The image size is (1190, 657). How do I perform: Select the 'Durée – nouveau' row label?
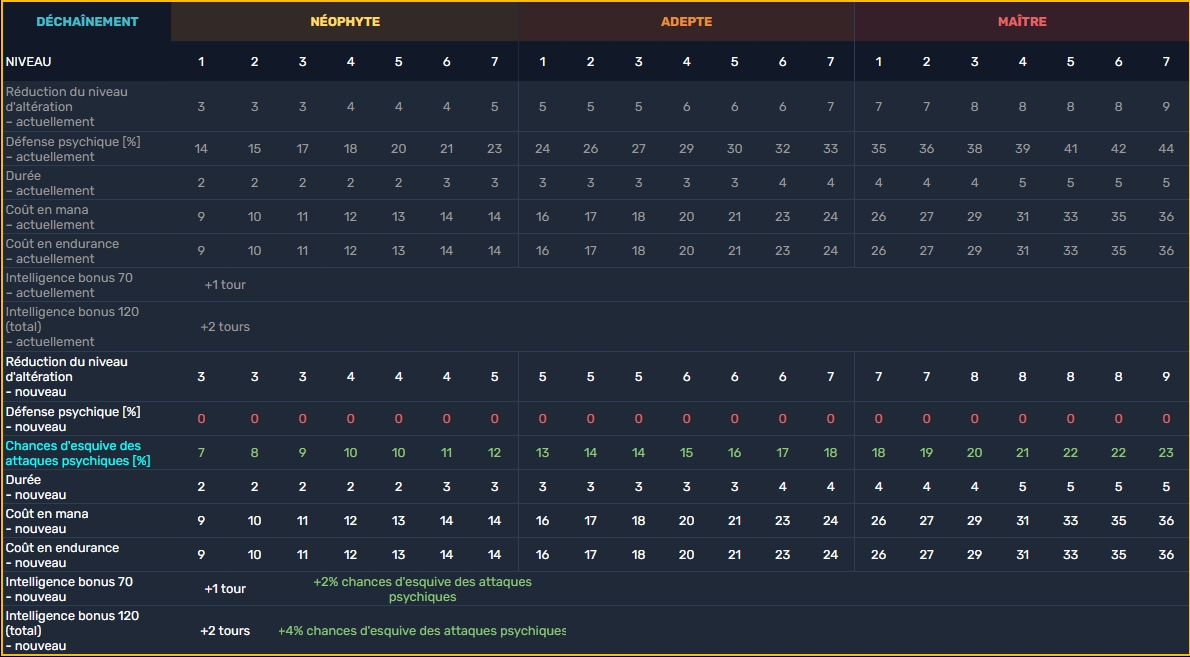[36, 487]
